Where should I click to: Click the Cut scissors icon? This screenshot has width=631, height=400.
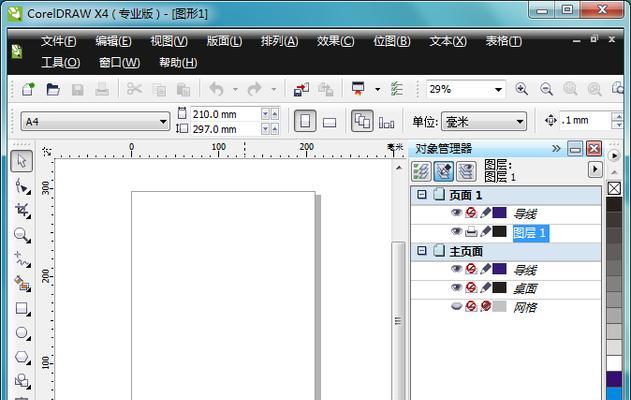click(134, 89)
